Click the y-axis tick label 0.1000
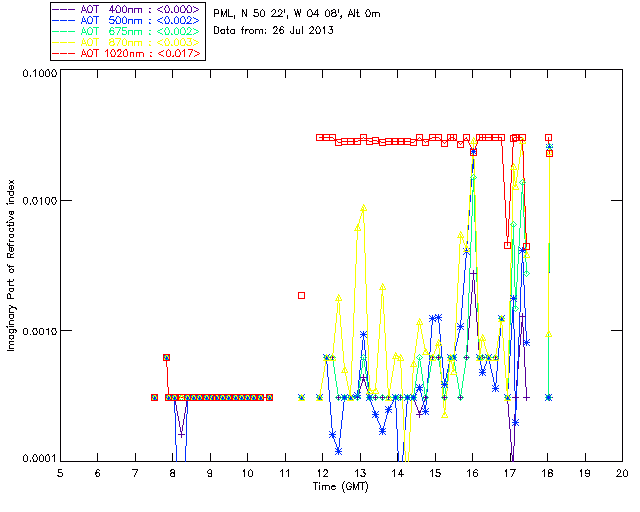Screen dimensions: 640x512 click(x=39, y=73)
